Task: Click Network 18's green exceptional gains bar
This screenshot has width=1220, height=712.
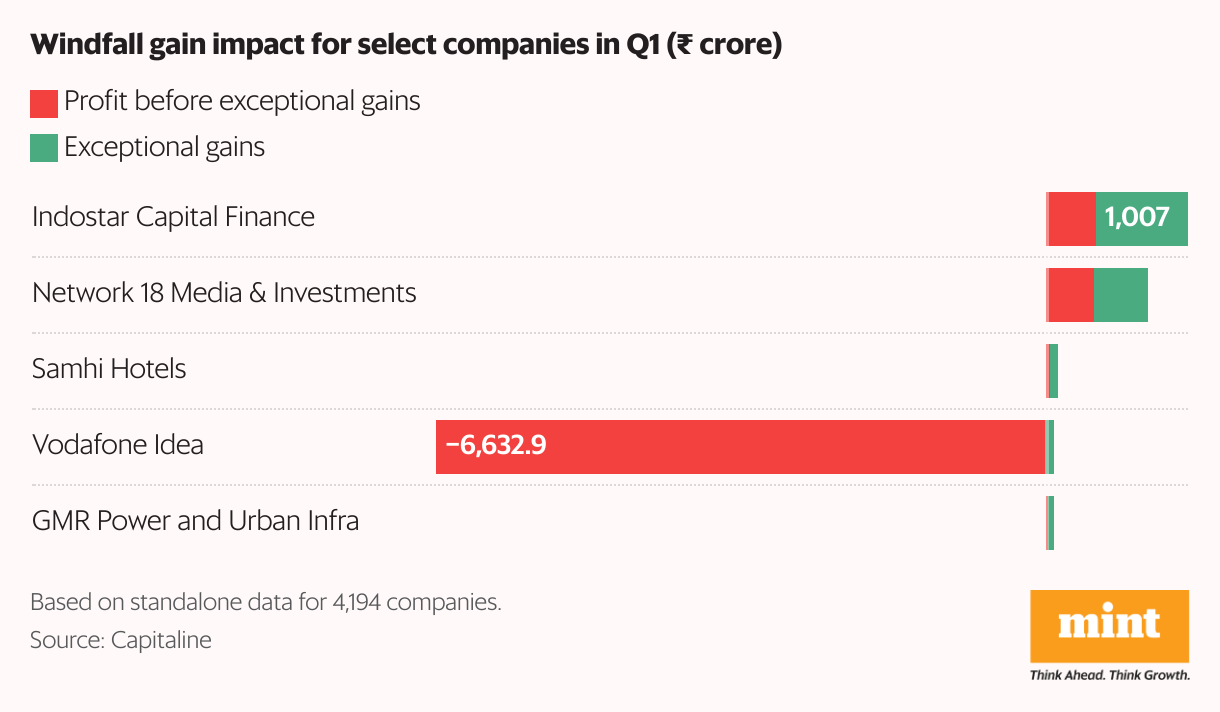Action: [1120, 294]
